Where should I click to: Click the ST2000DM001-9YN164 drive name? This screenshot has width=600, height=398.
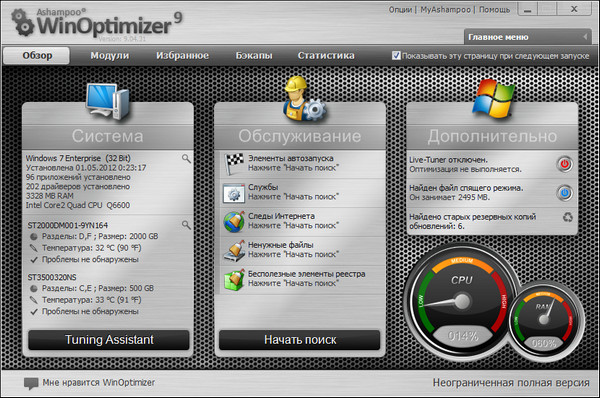coord(68,225)
